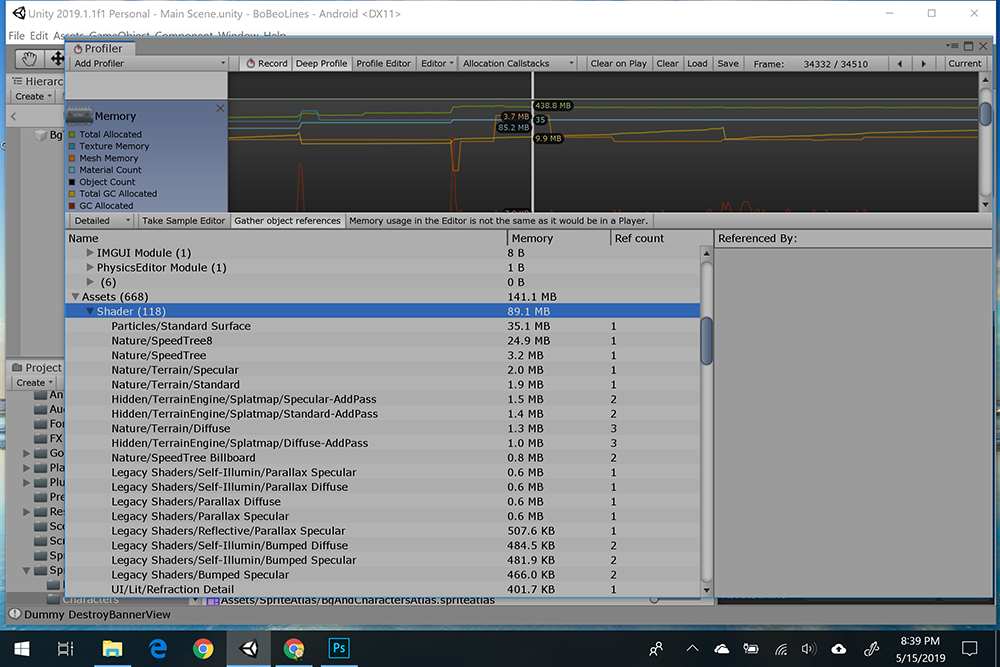The width and height of the screenshot is (1000, 667).
Task: Select the Hand tool in Unity toolbar
Action: coord(30,58)
